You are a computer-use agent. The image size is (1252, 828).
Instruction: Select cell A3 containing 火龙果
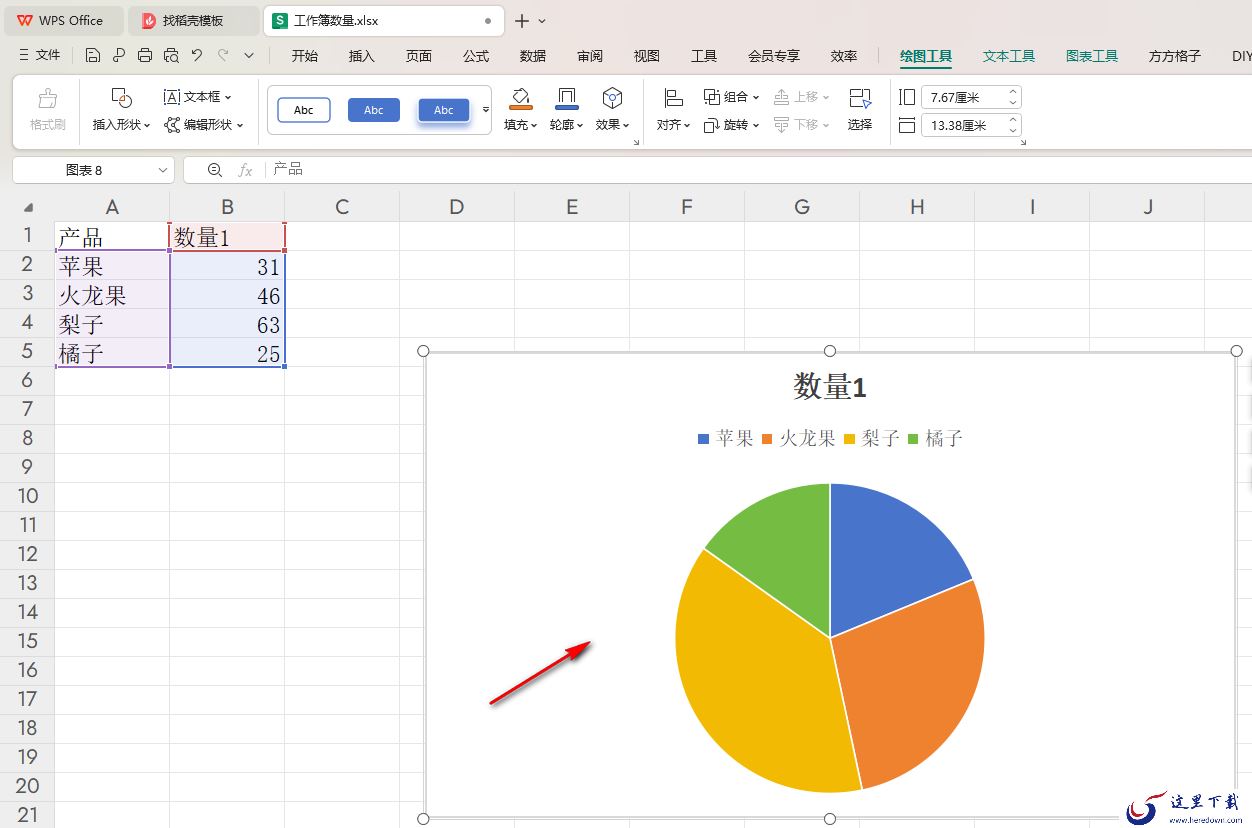coord(112,295)
